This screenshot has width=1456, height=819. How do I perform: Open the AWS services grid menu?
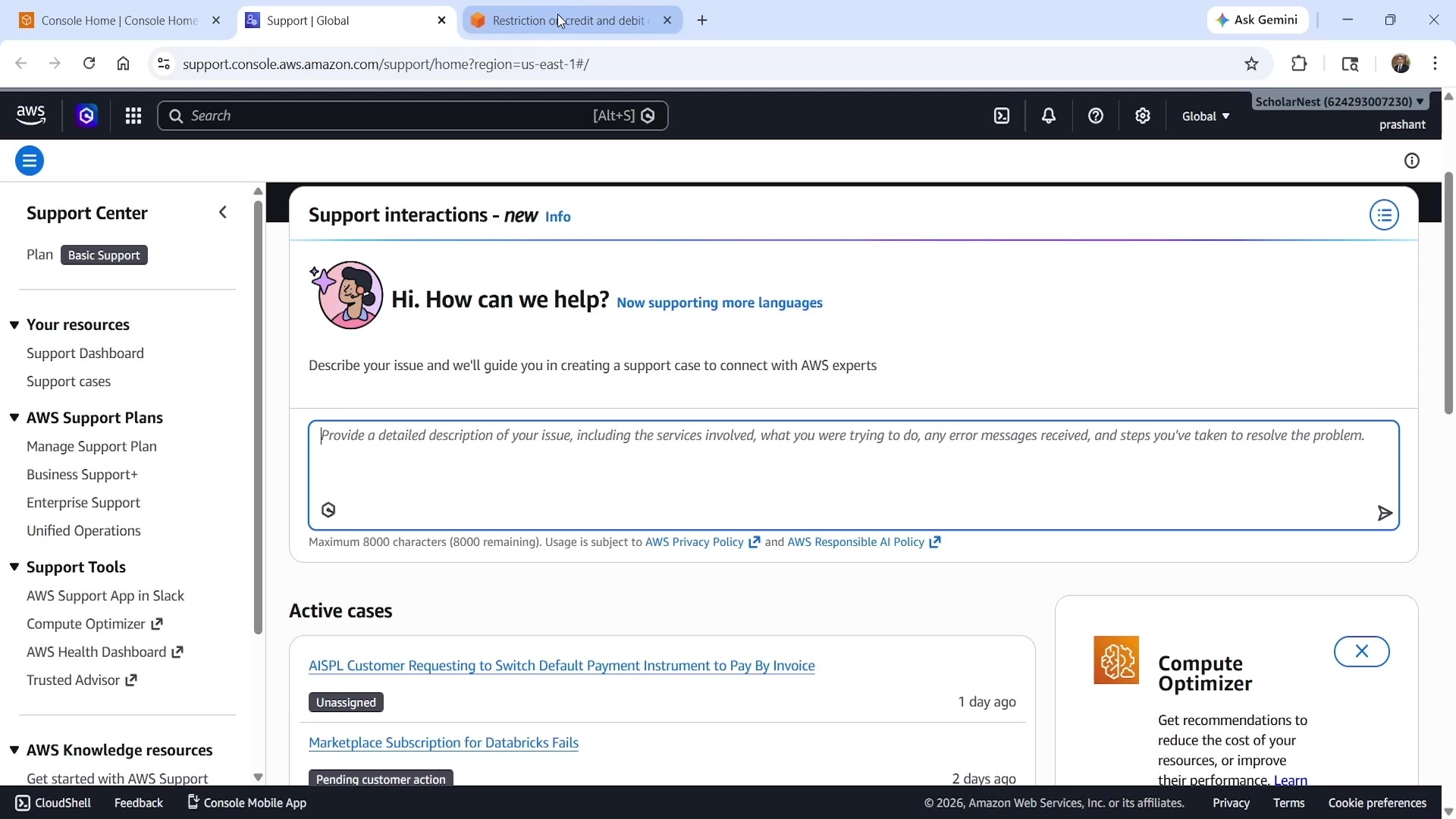click(133, 115)
